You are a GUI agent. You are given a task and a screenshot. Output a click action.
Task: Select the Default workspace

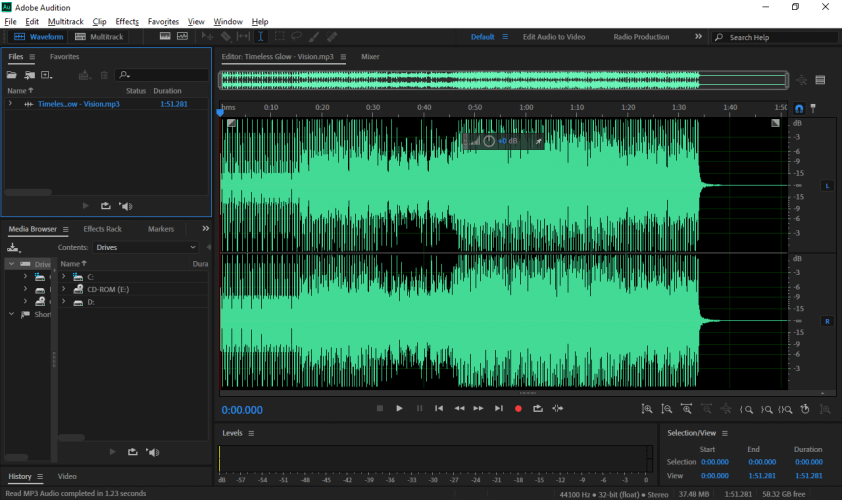point(482,37)
